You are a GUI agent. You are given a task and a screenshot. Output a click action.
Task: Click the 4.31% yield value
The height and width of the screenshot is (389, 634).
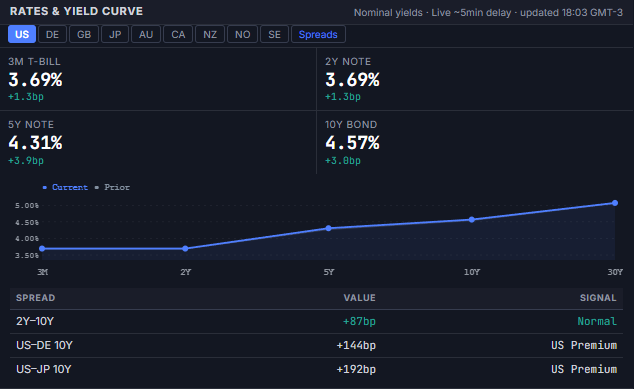coord(35,143)
